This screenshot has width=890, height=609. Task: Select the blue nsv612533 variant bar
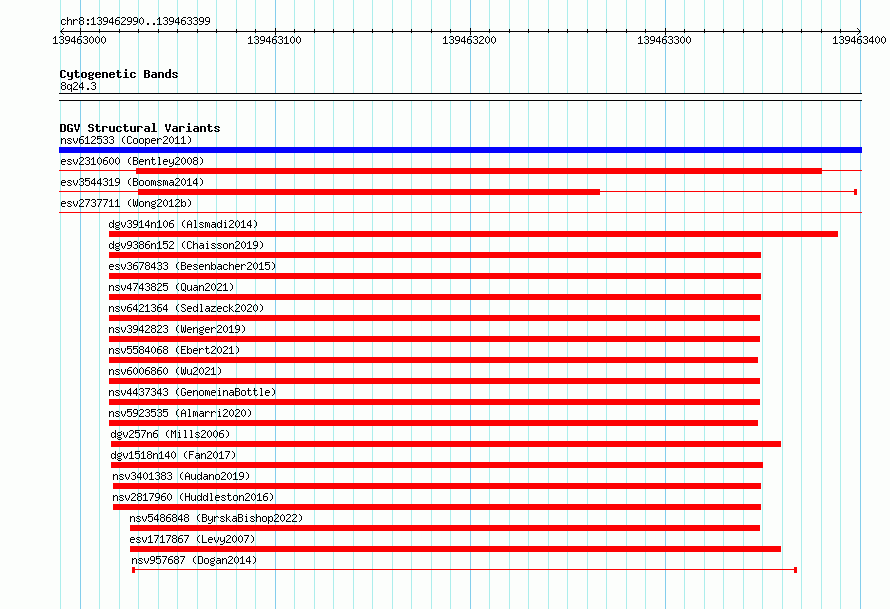tap(460, 150)
